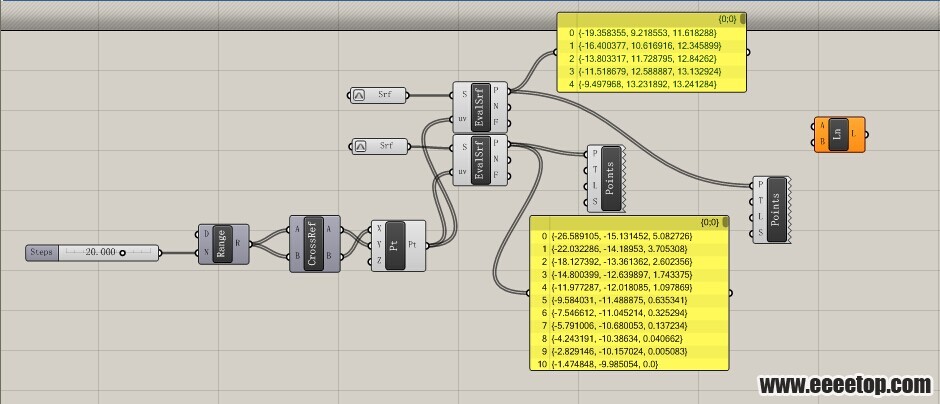The image size is (940, 404).
Task: Select the lower EvalSrf component
Action: [481, 159]
